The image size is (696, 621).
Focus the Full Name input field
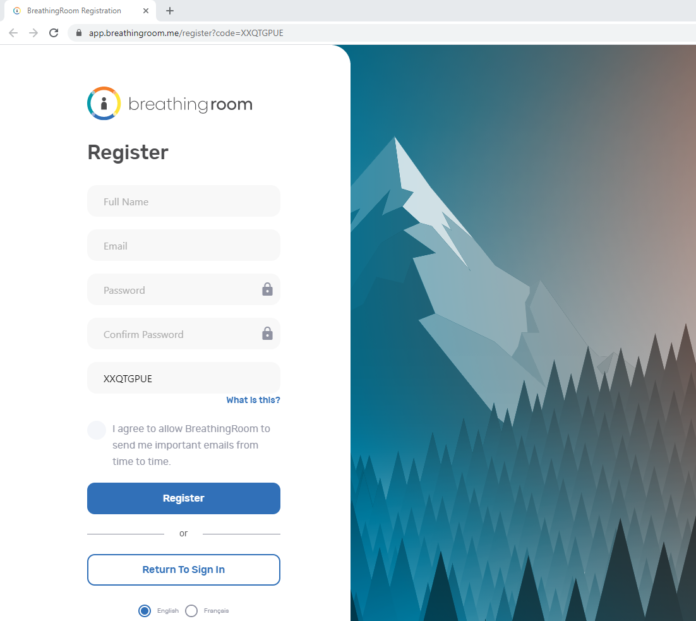183,201
